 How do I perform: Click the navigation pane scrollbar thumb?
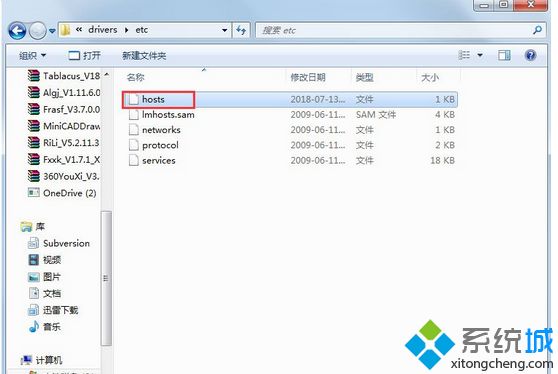(106, 278)
